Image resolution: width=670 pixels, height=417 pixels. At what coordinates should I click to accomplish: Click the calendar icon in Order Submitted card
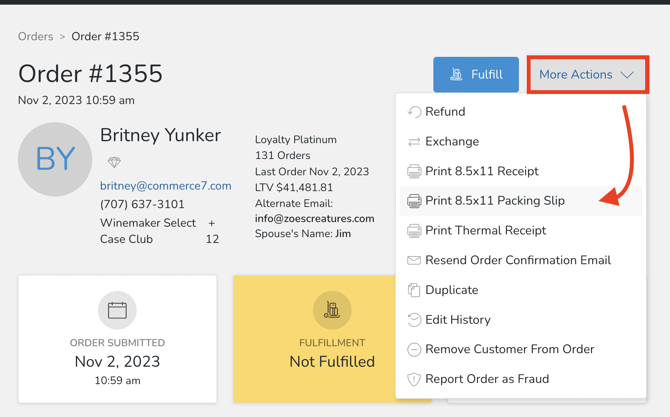click(117, 310)
